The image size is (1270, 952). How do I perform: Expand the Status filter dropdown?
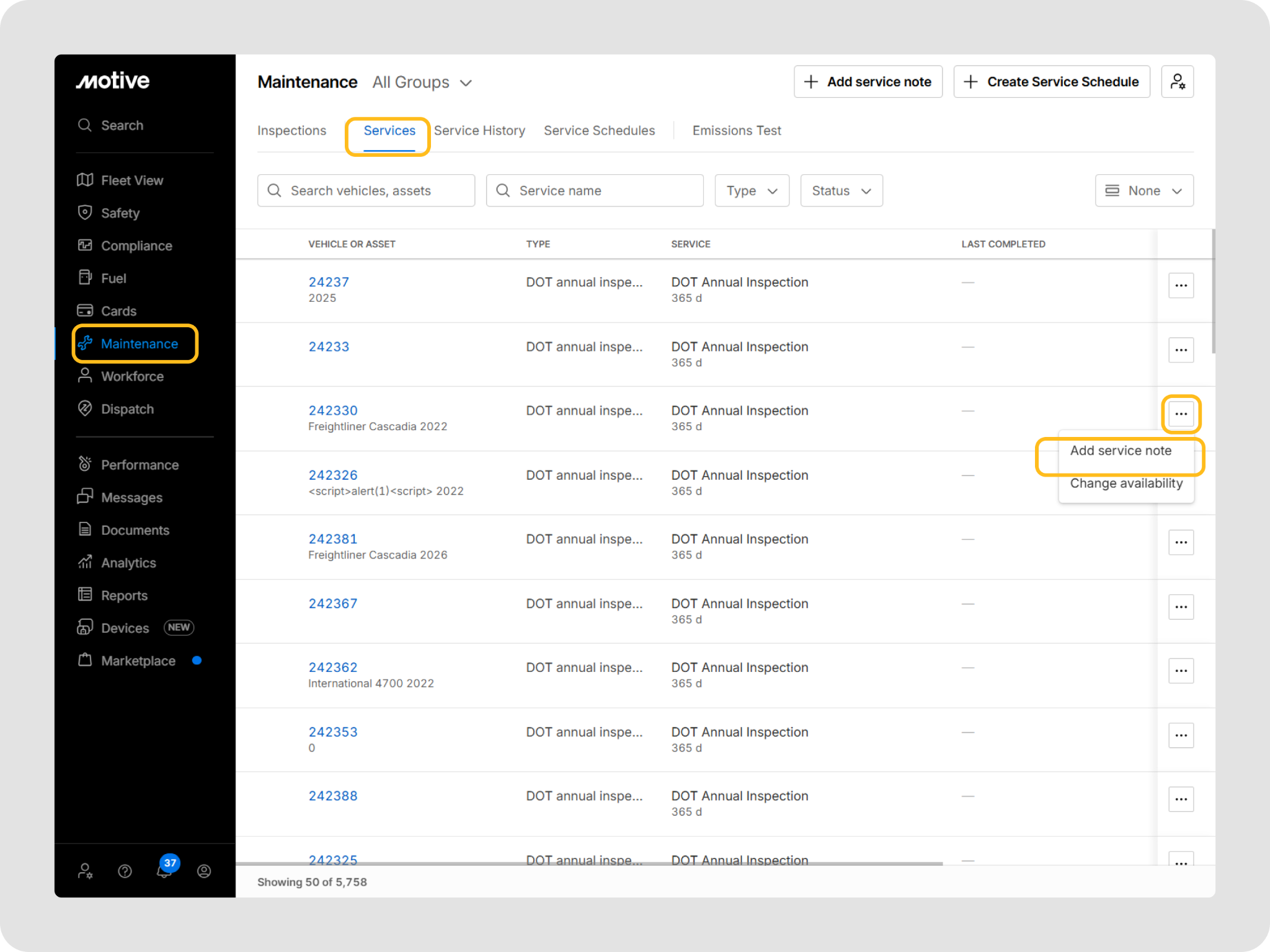pyautogui.click(x=841, y=191)
